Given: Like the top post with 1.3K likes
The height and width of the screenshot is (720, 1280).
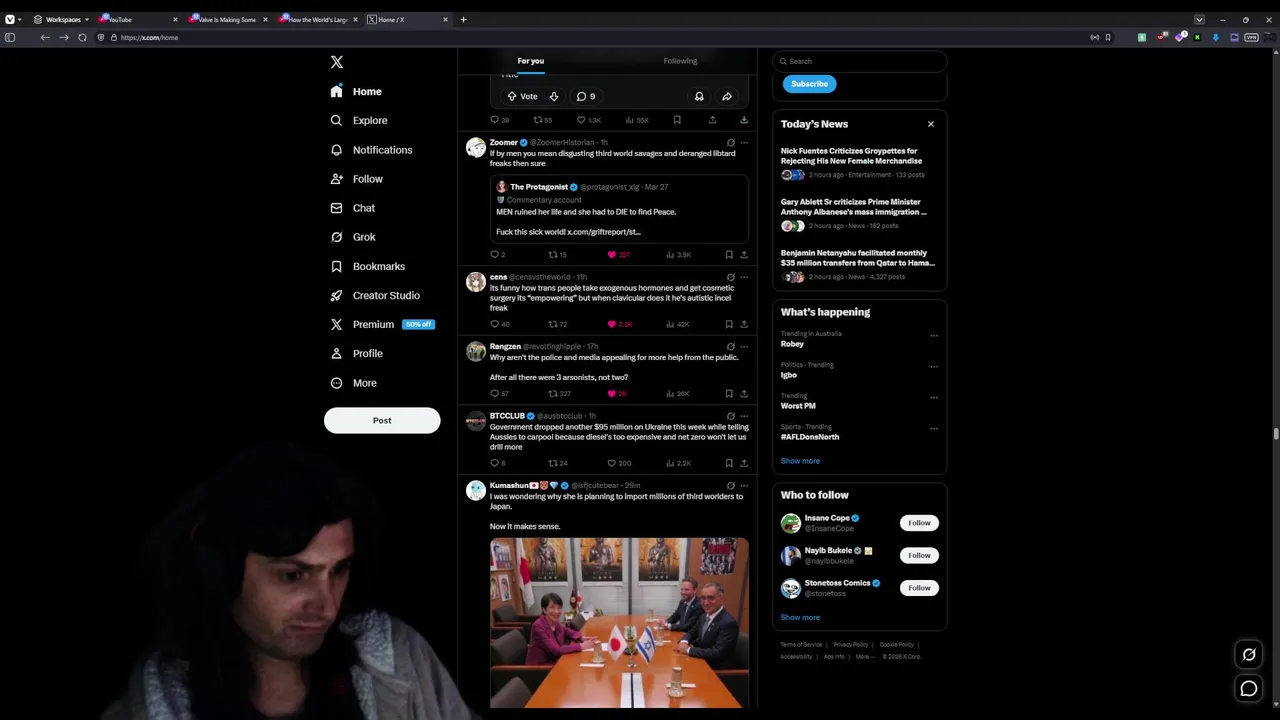Looking at the screenshot, I should tap(589, 120).
